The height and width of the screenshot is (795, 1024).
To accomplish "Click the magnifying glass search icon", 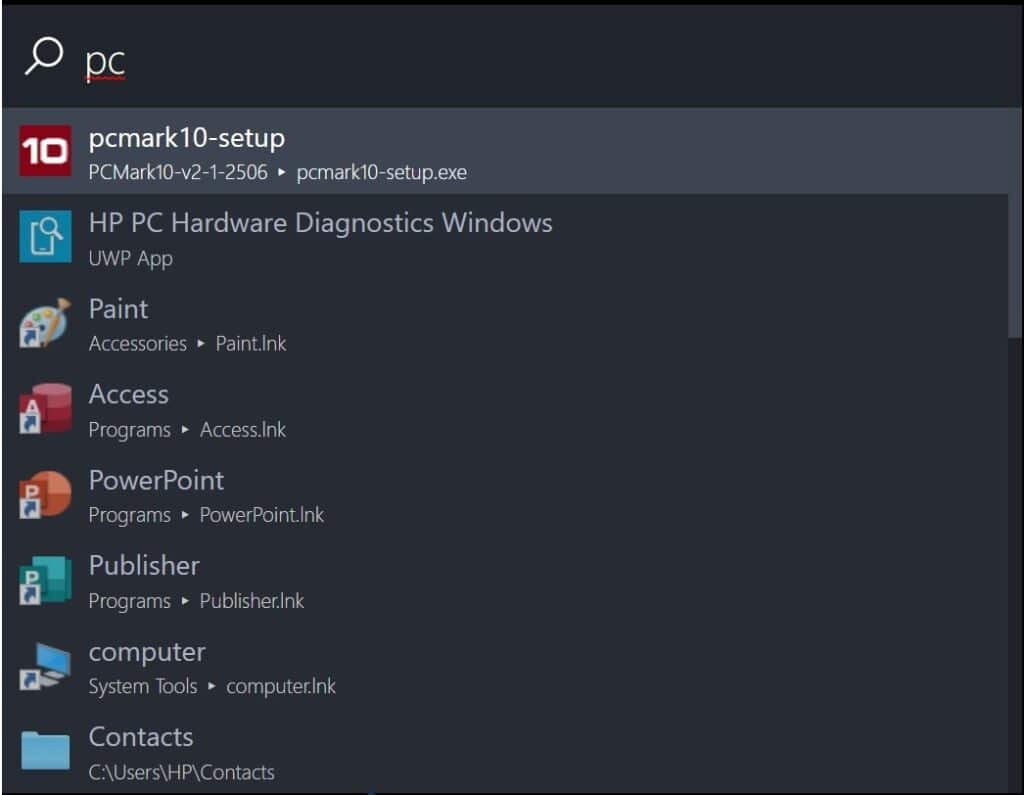I will (40, 58).
